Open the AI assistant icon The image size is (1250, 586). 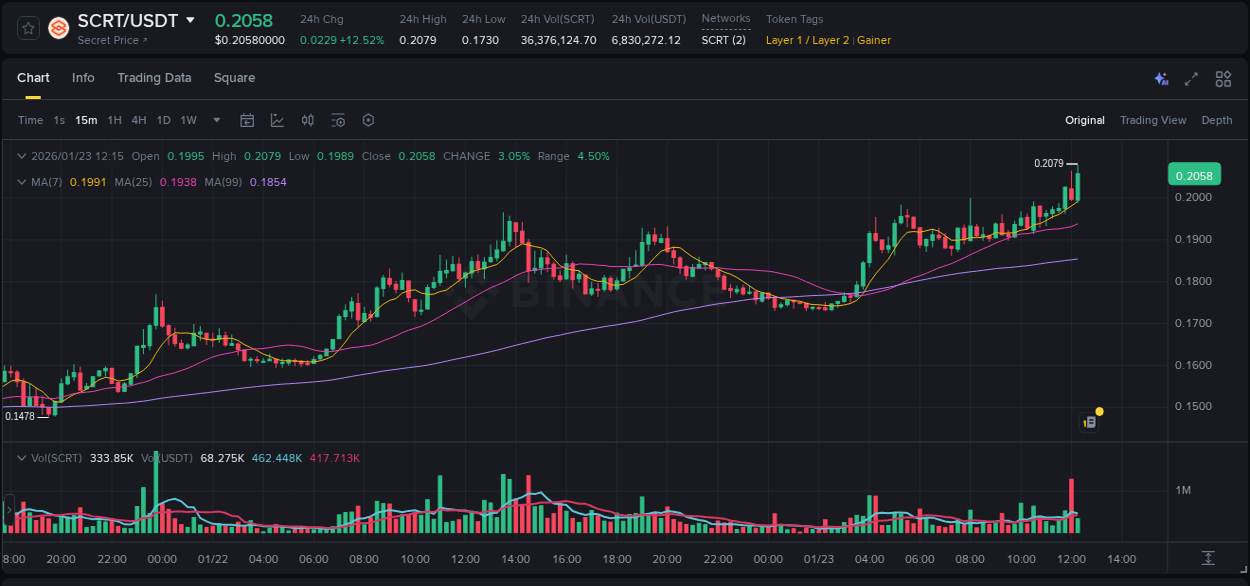[1161, 79]
